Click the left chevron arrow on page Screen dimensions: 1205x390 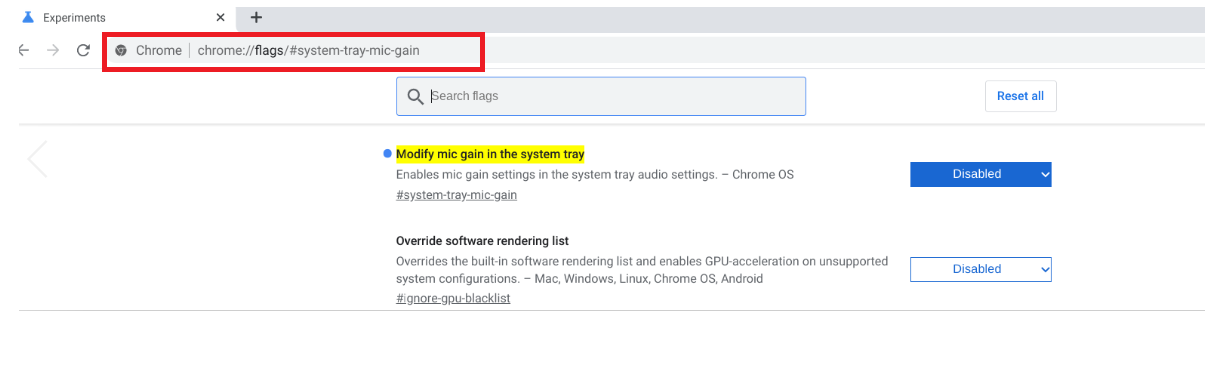[x=37, y=159]
